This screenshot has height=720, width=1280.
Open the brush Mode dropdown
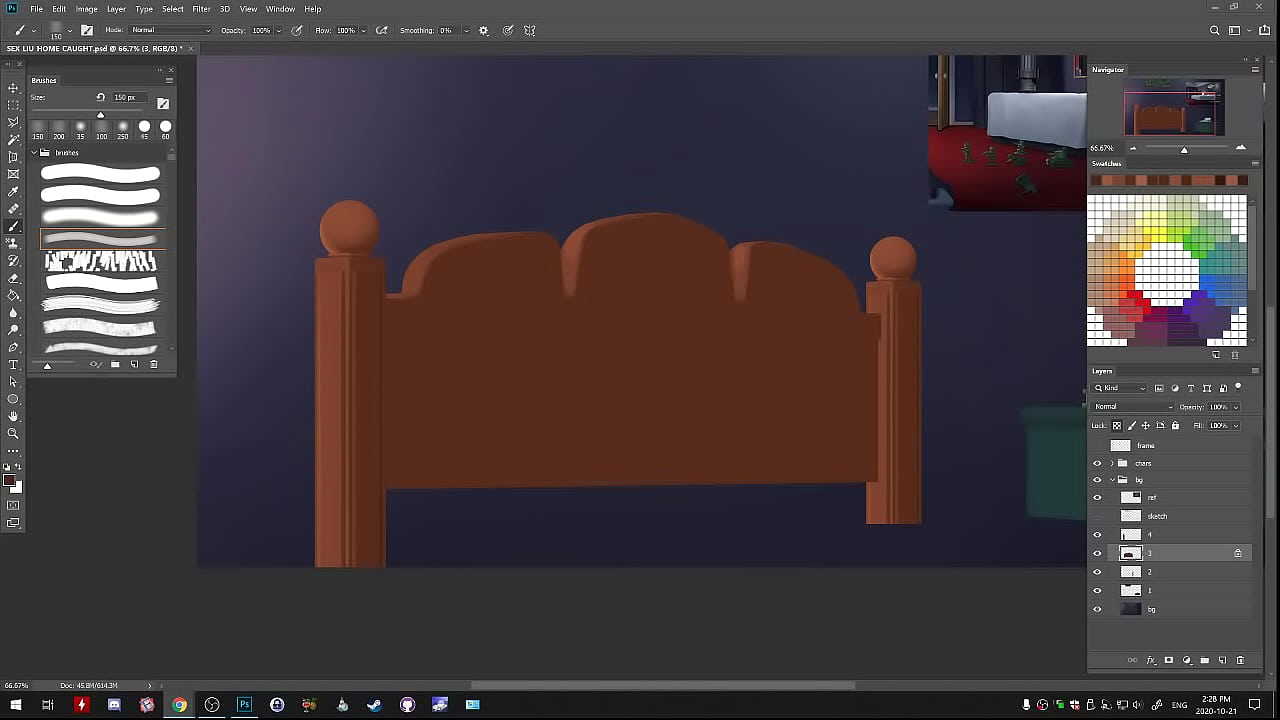[170, 31]
